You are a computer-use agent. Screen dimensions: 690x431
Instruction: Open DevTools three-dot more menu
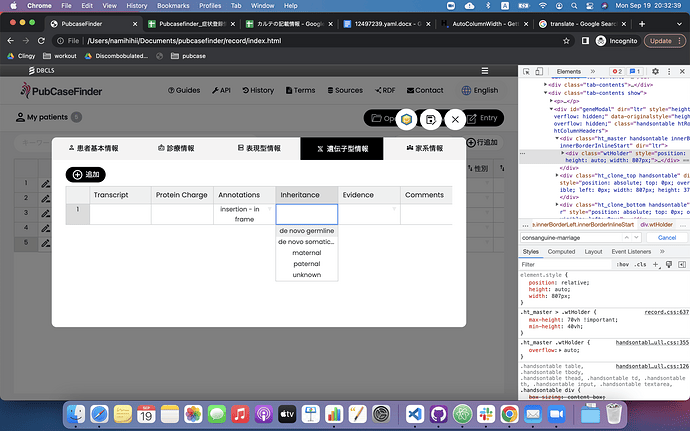pos(669,71)
